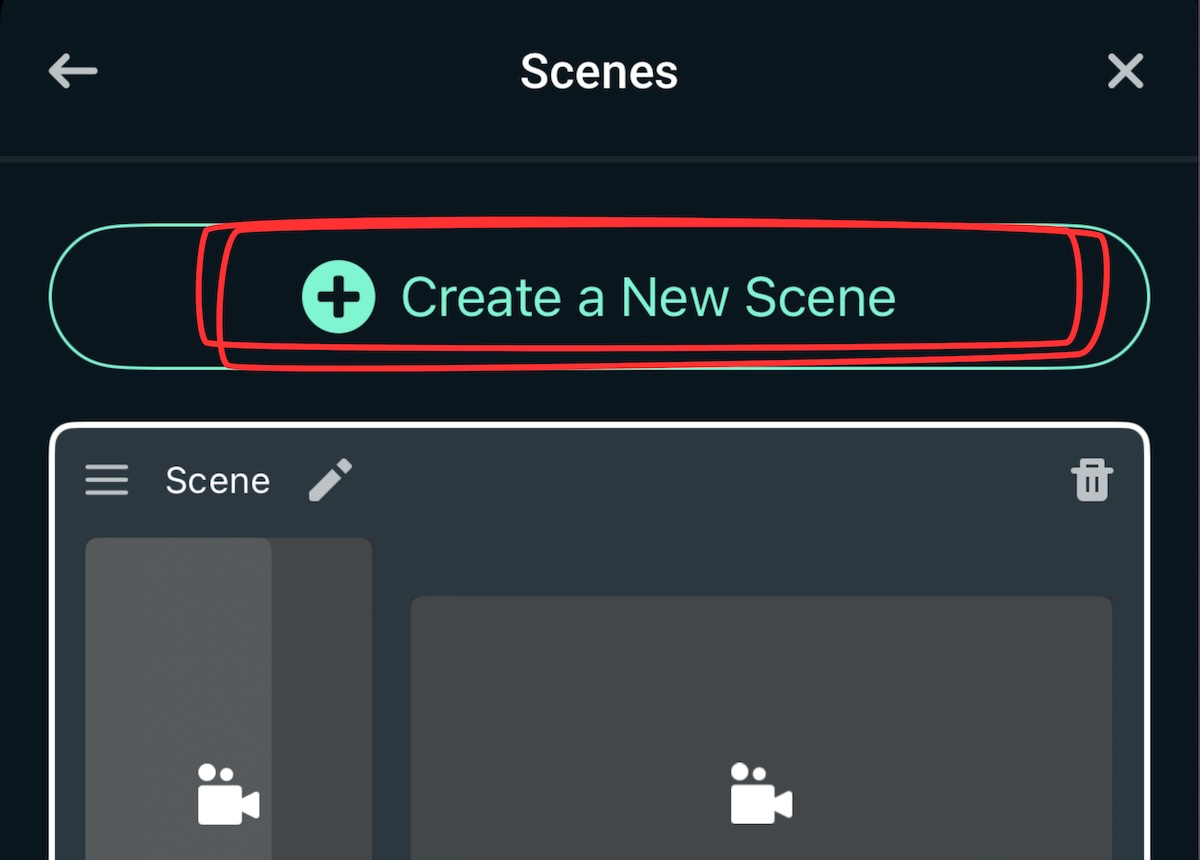This screenshot has height=860, width=1200.
Task: Click the Scene label text
Action: (217, 481)
